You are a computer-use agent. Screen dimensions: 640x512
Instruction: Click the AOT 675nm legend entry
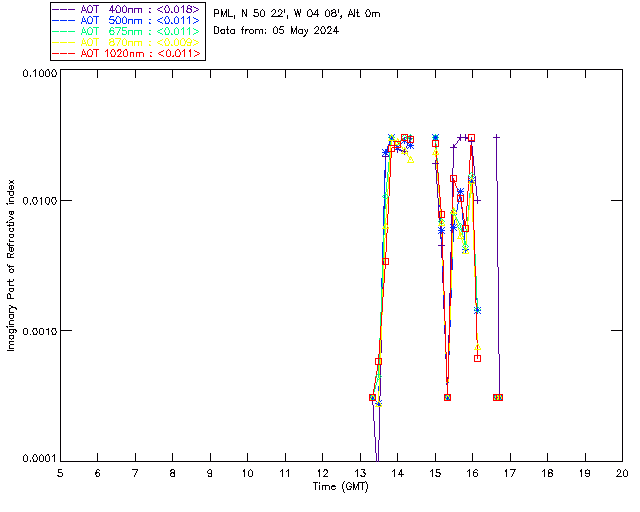click(127, 31)
